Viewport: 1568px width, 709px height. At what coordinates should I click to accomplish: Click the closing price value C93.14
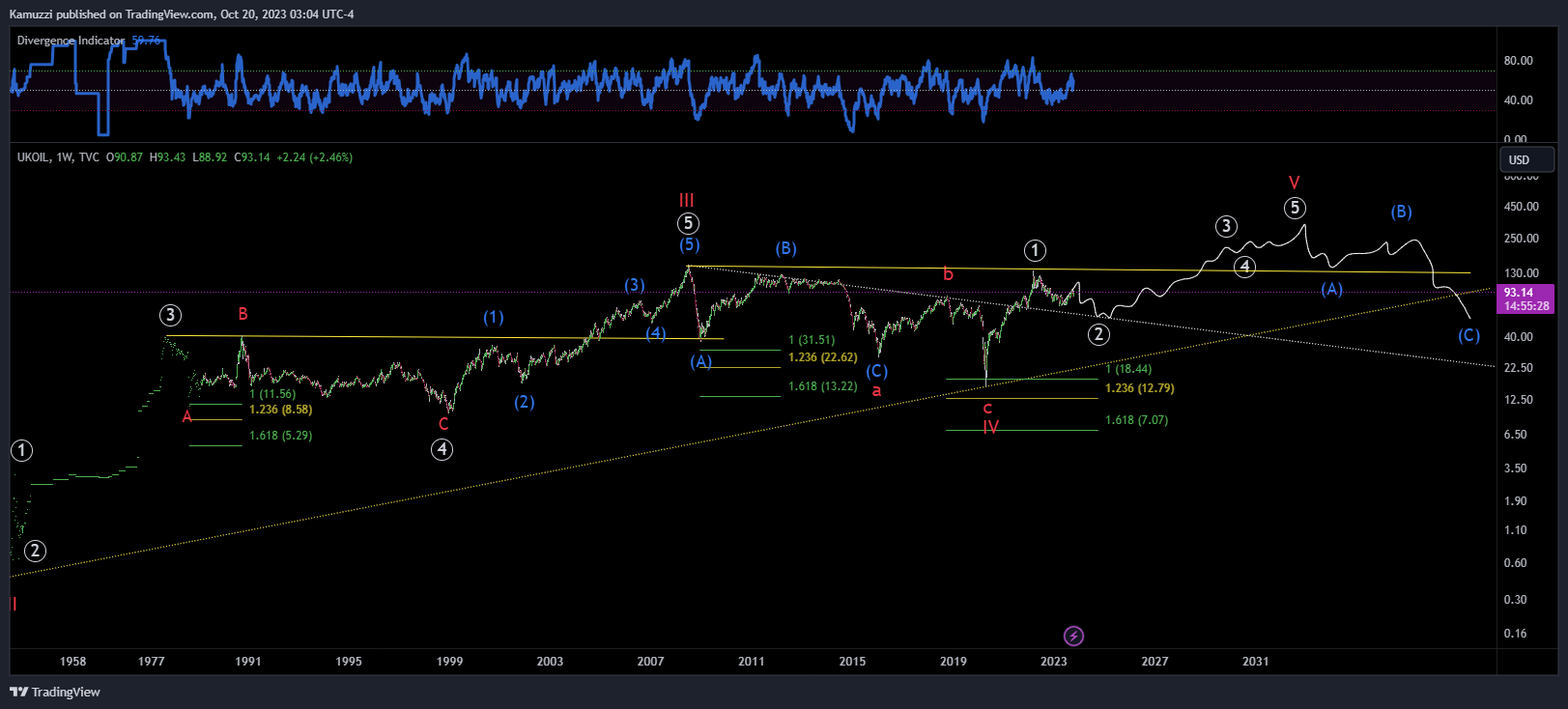point(252,156)
